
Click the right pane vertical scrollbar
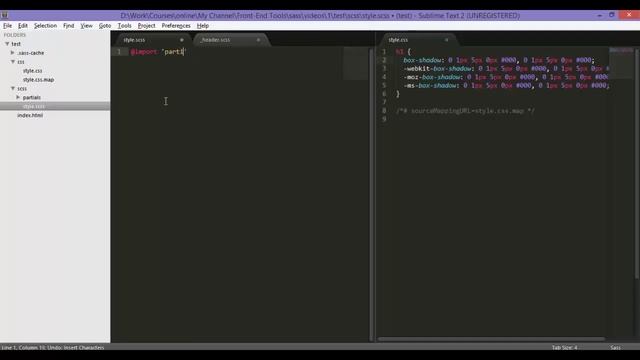[x=637, y=163]
